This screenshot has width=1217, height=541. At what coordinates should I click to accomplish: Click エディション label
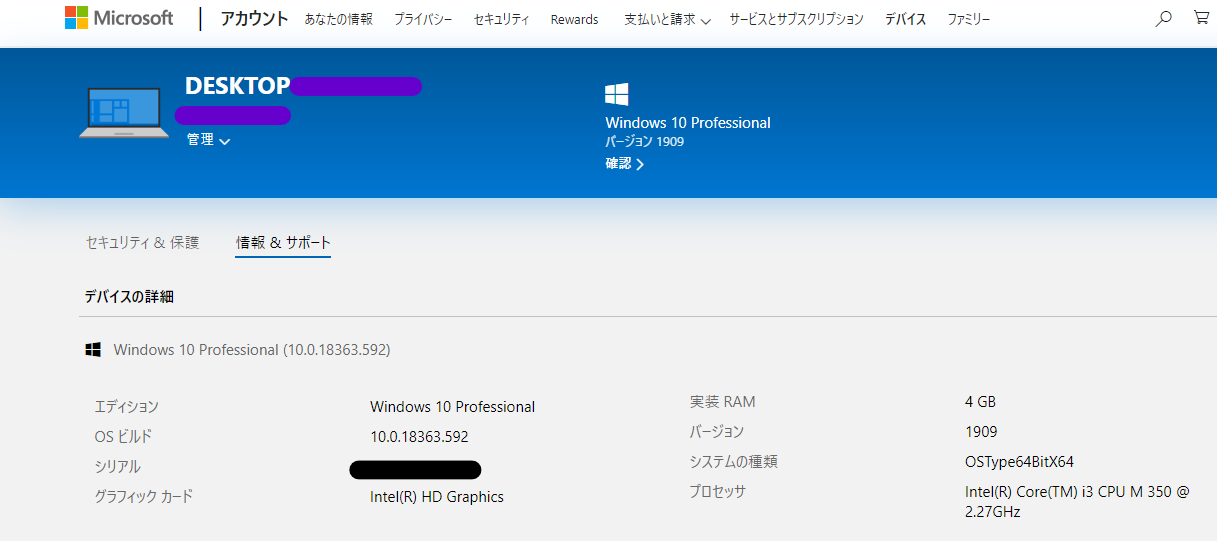tap(126, 407)
